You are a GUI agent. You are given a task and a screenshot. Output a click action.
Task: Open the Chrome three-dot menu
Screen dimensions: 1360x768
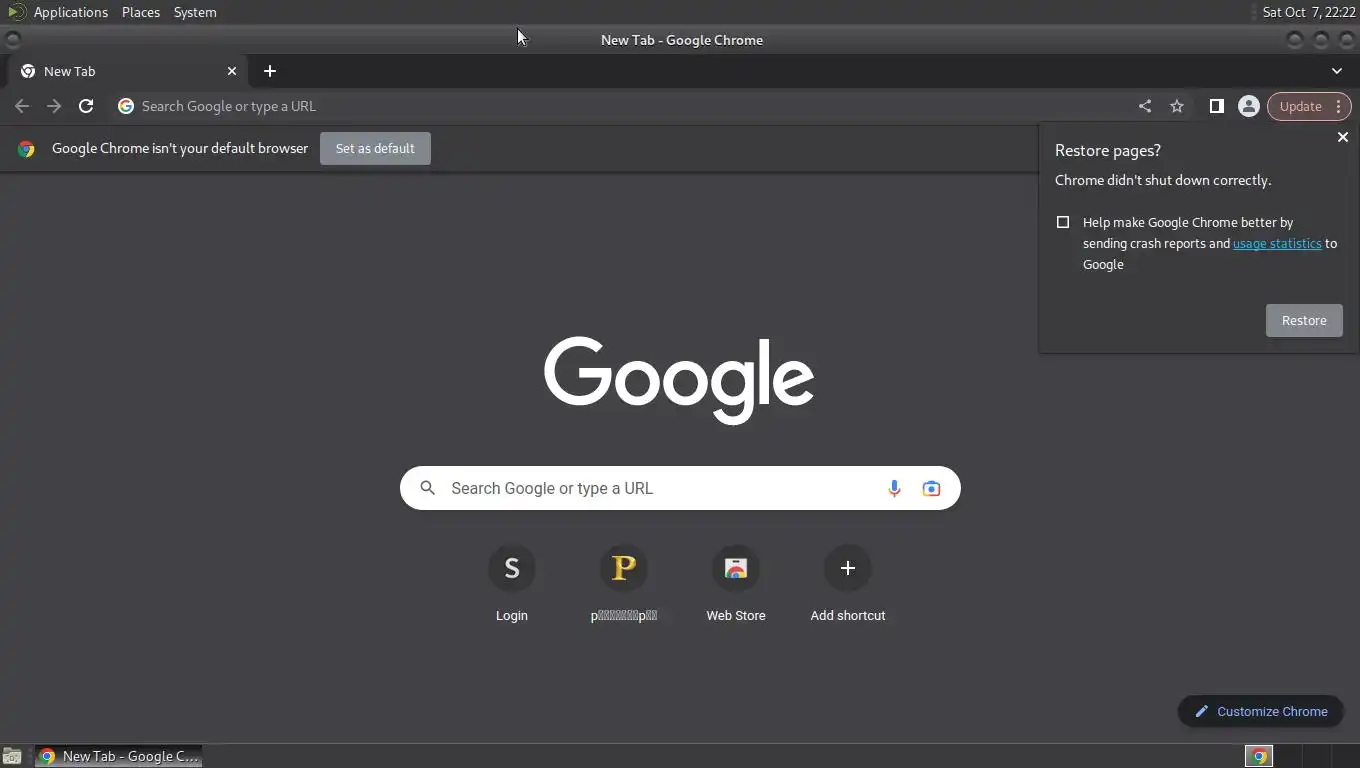[1339, 106]
